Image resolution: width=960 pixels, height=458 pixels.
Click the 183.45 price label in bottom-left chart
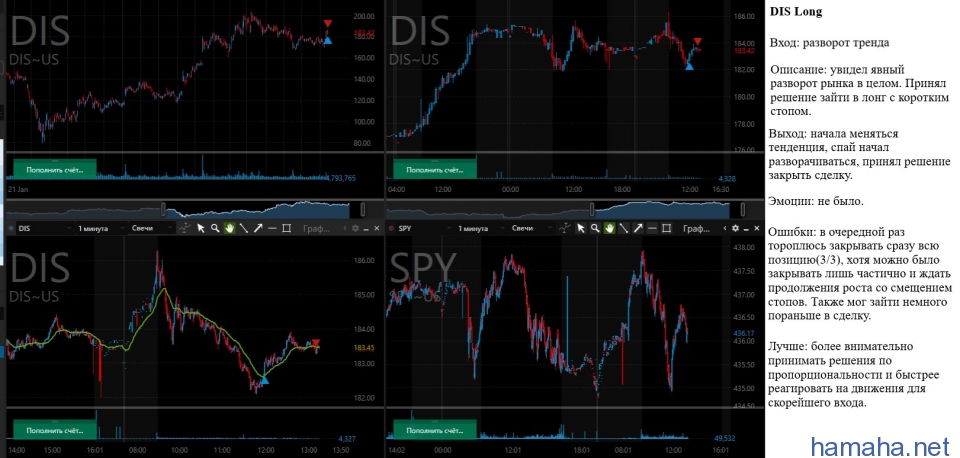(x=364, y=348)
